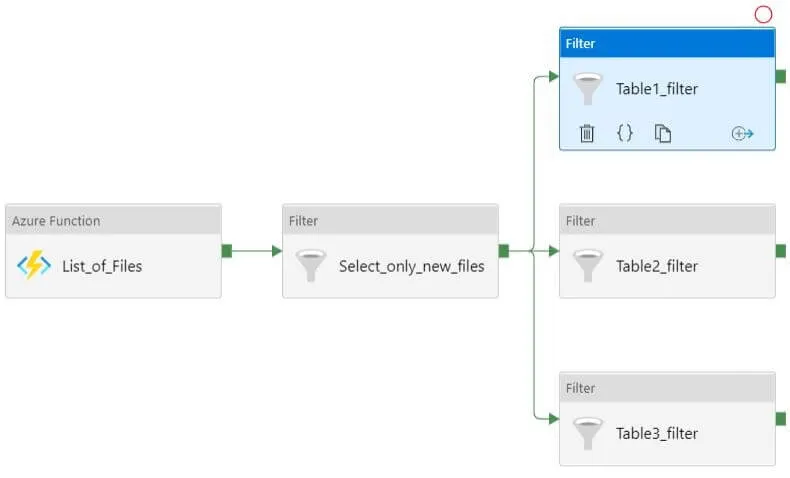The image size is (790, 478).
Task: Add output activity using plus-arrow icon
Action: [742, 133]
